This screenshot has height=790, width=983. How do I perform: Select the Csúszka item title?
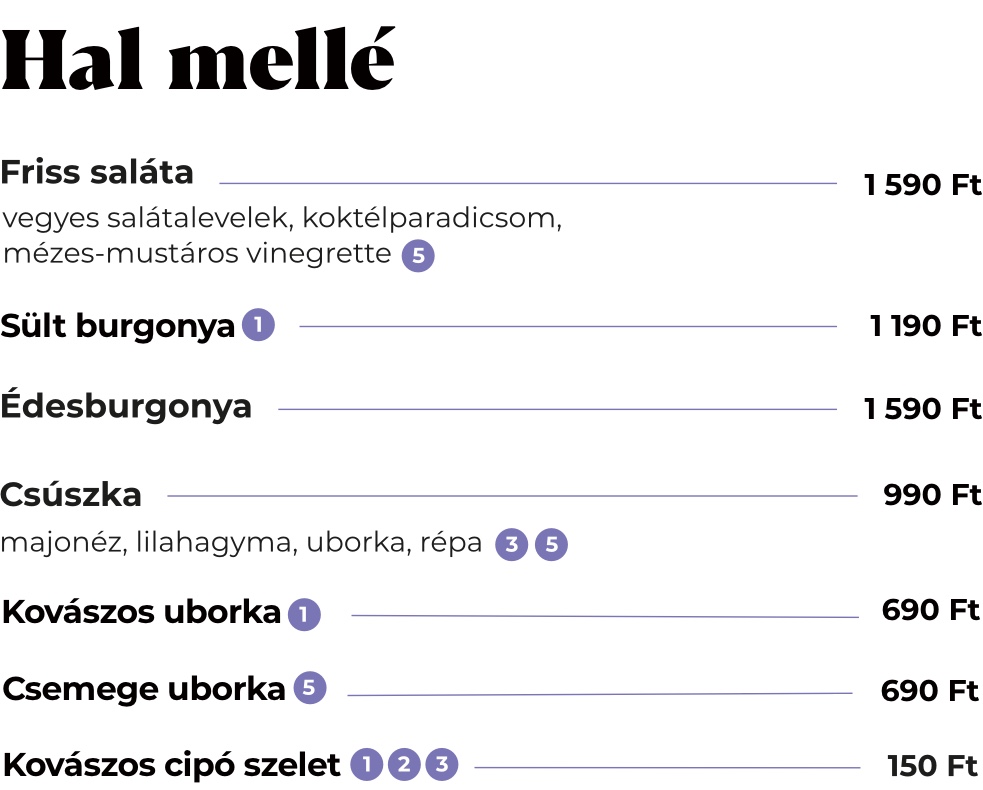(x=71, y=495)
